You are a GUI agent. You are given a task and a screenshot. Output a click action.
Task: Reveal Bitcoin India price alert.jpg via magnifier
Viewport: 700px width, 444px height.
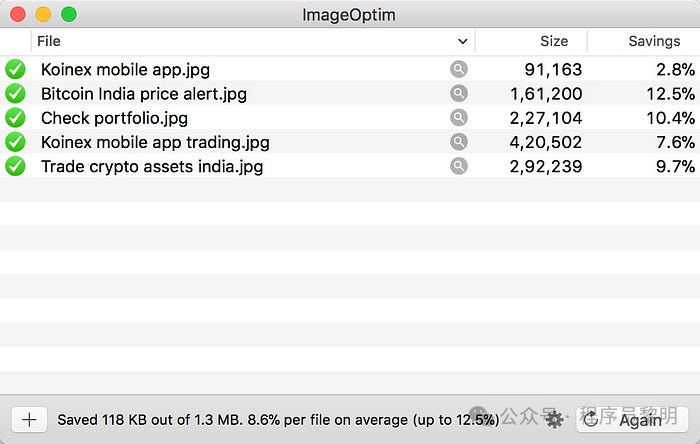[458, 93]
